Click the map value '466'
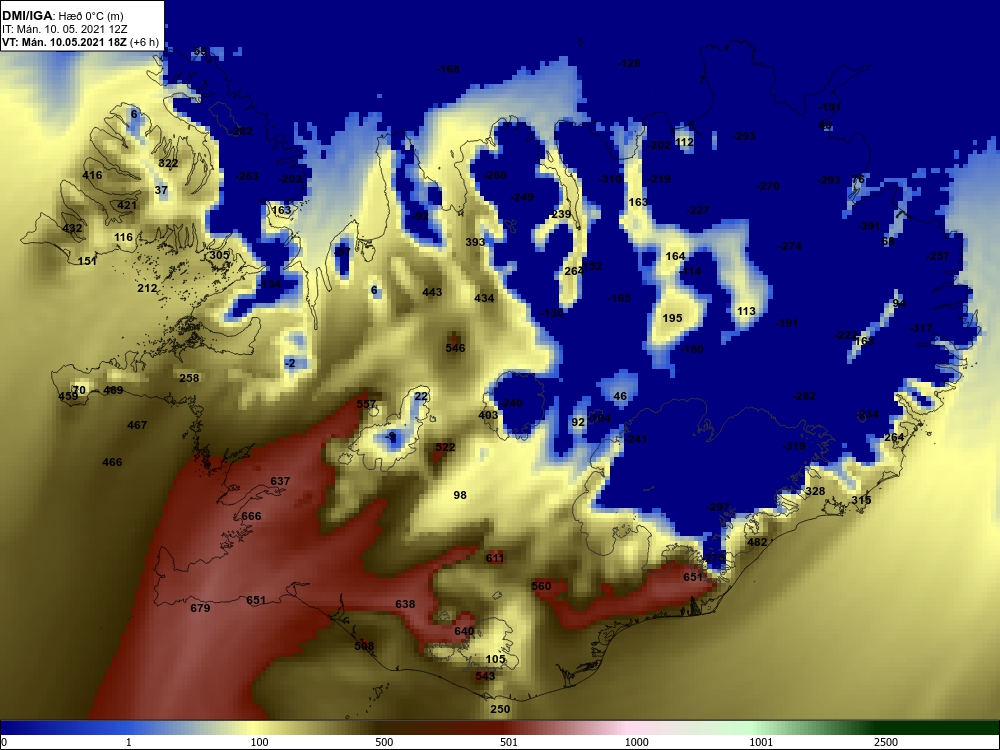 [x=112, y=462]
